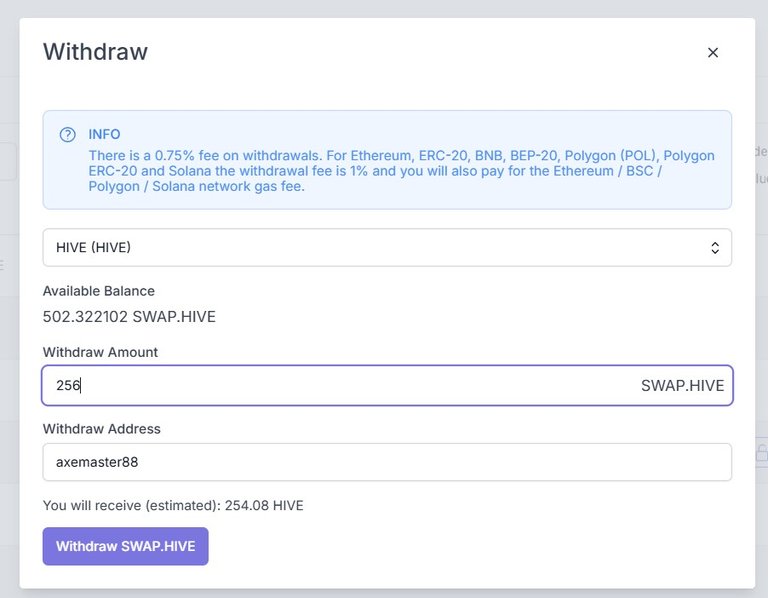Click the Withdraw Address label
The image size is (768, 598).
[102, 429]
